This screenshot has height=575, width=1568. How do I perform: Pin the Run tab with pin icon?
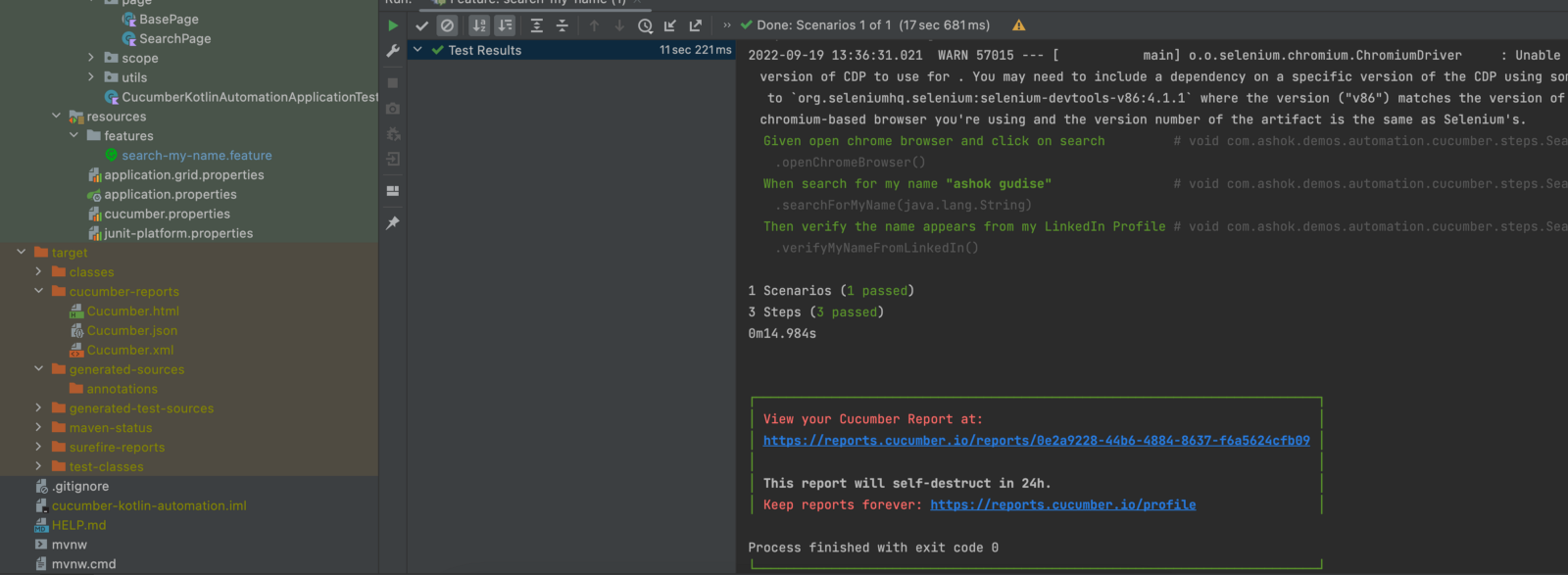pyautogui.click(x=393, y=223)
